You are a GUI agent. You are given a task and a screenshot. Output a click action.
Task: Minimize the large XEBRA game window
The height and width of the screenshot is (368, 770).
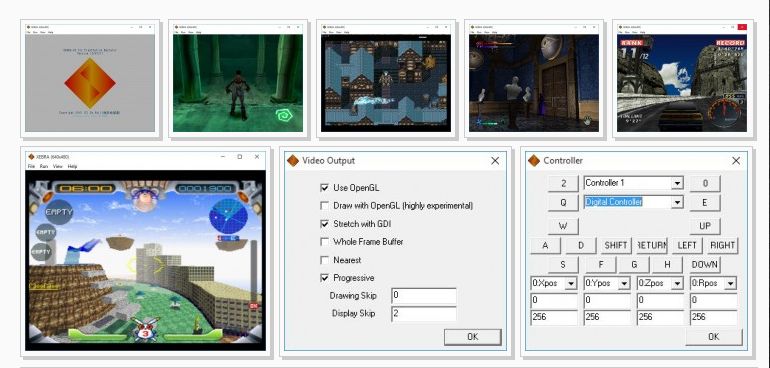(x=223, y=157)
